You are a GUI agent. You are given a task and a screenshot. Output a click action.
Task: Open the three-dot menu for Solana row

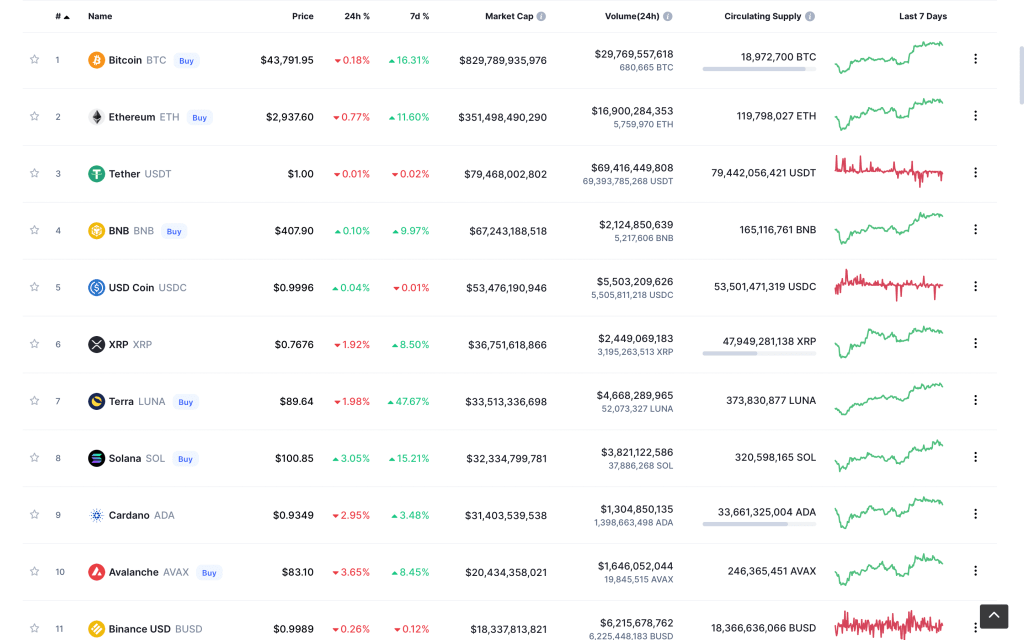(975, 457)
